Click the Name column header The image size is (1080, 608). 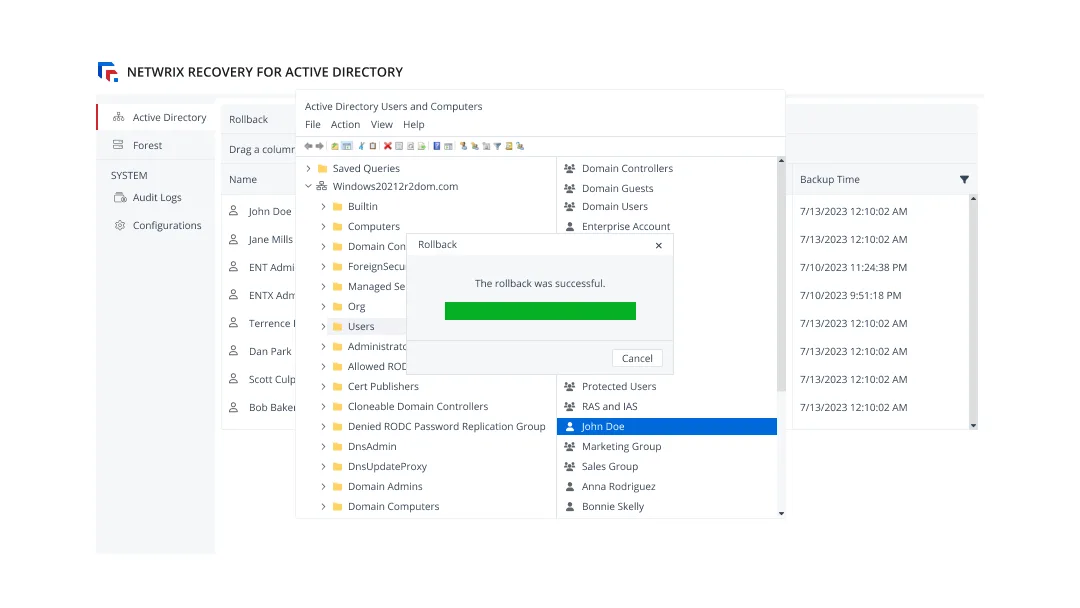(x=243, y=179)
